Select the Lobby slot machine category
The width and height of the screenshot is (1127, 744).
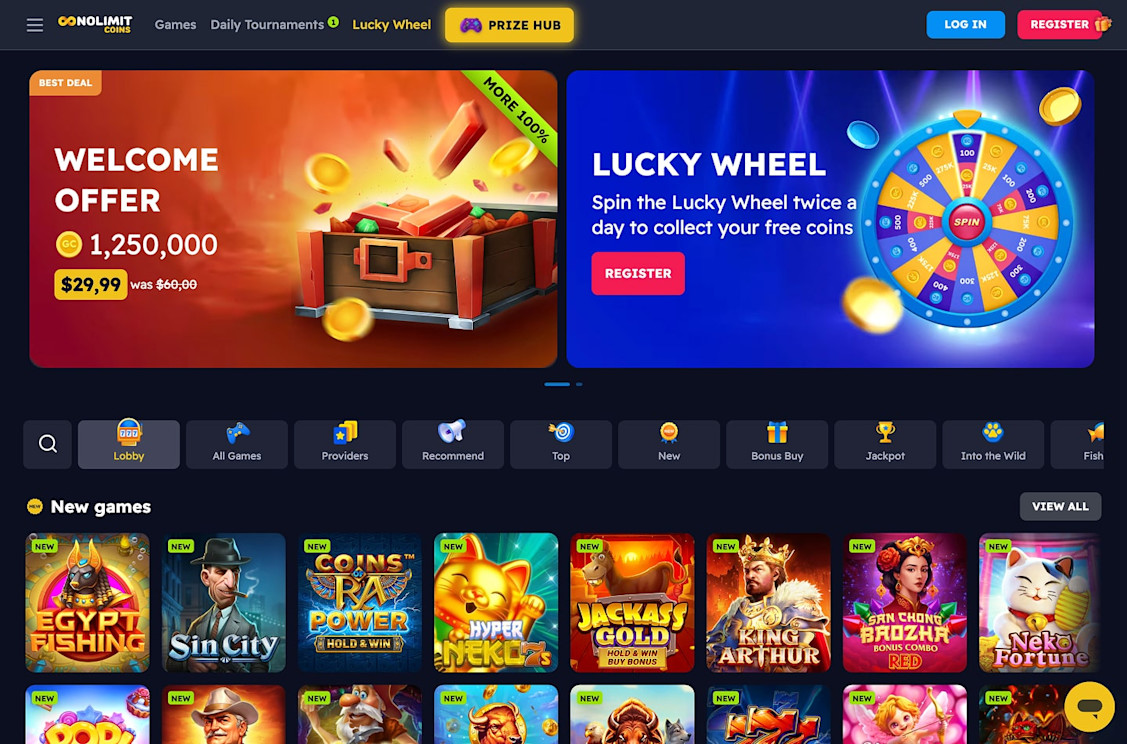click(x=129, y=444)
